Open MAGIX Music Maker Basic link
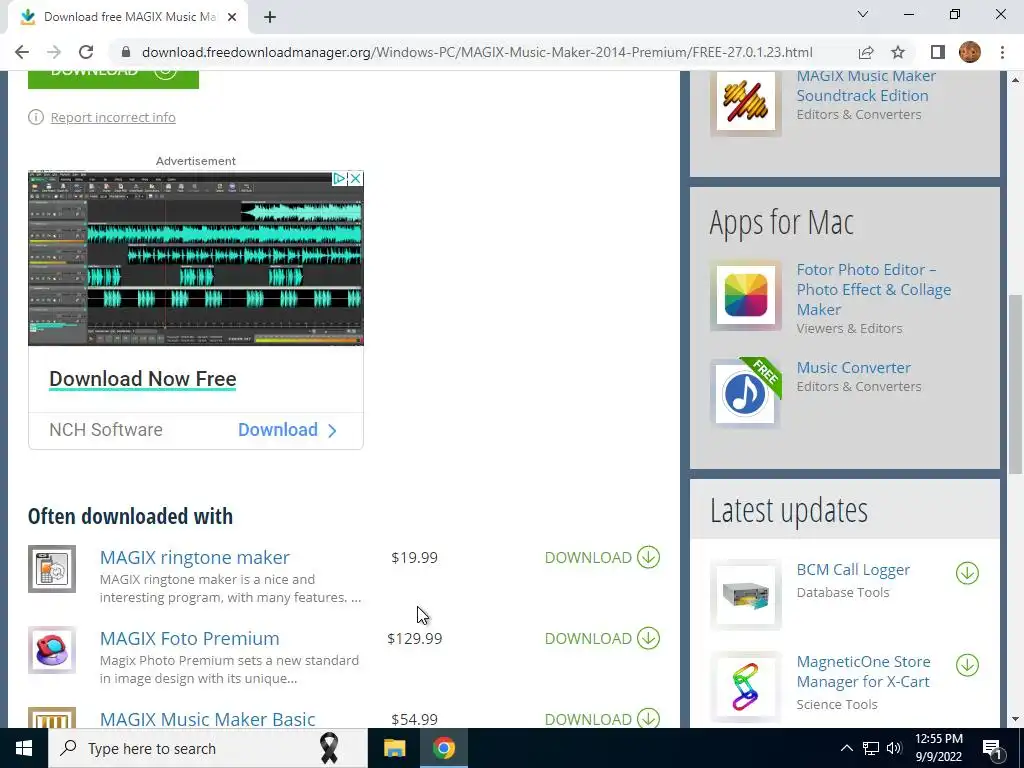This screenshot has width=1024, height=768. [208, 719]
